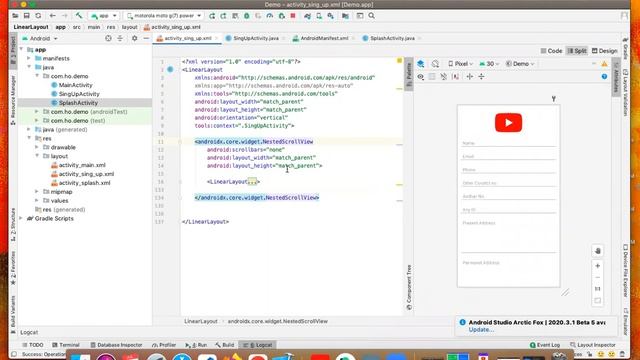Click the pan hand tool in preview
Image resolution: width=640 pixels, height=360 pixels.
(x=598, y=251)
